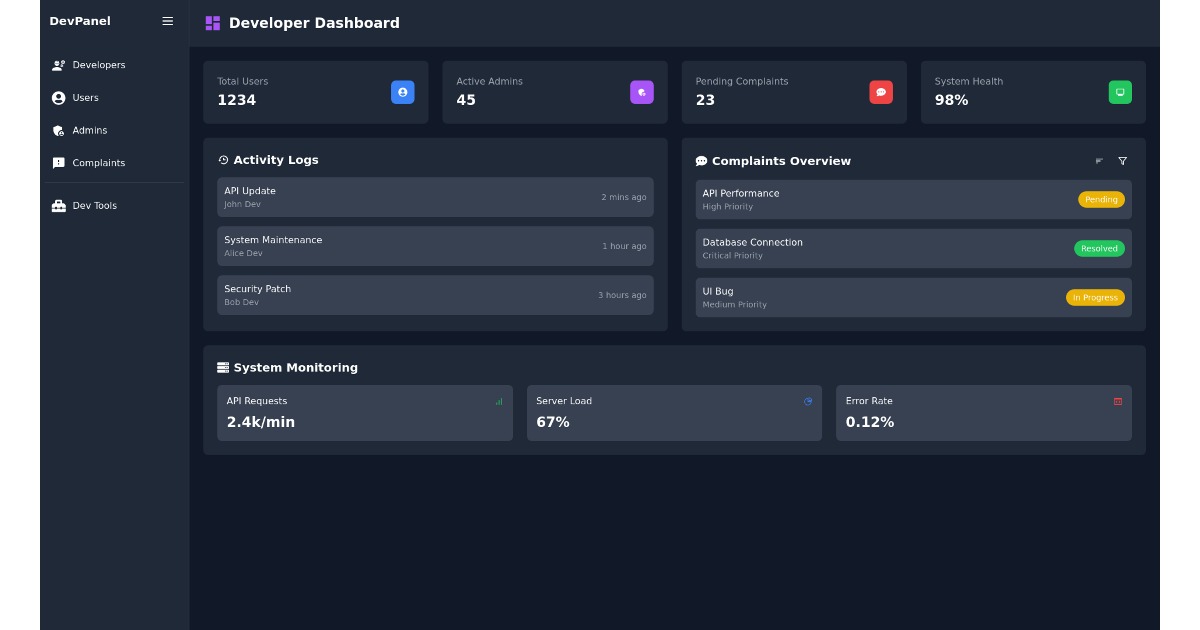
Task: Click the gauge icon on Server Load card
Action: tap(808, 400)
